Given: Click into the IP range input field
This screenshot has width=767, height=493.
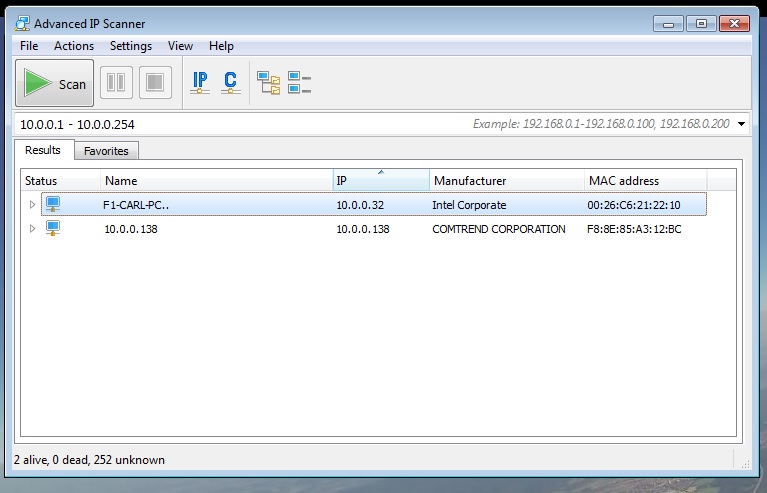Looking at the screenshot, I should [382, 124].
